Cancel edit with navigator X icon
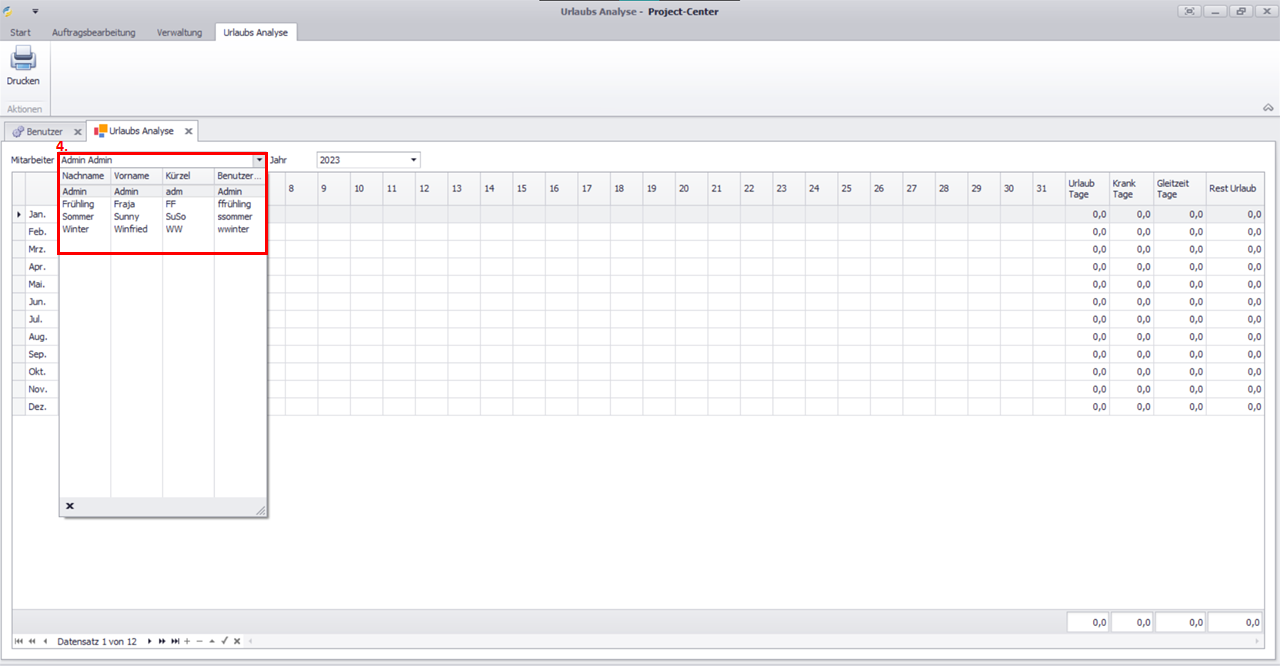This screenshot has height=666, width=1280. pyautogui.click(x=237, y=641)
